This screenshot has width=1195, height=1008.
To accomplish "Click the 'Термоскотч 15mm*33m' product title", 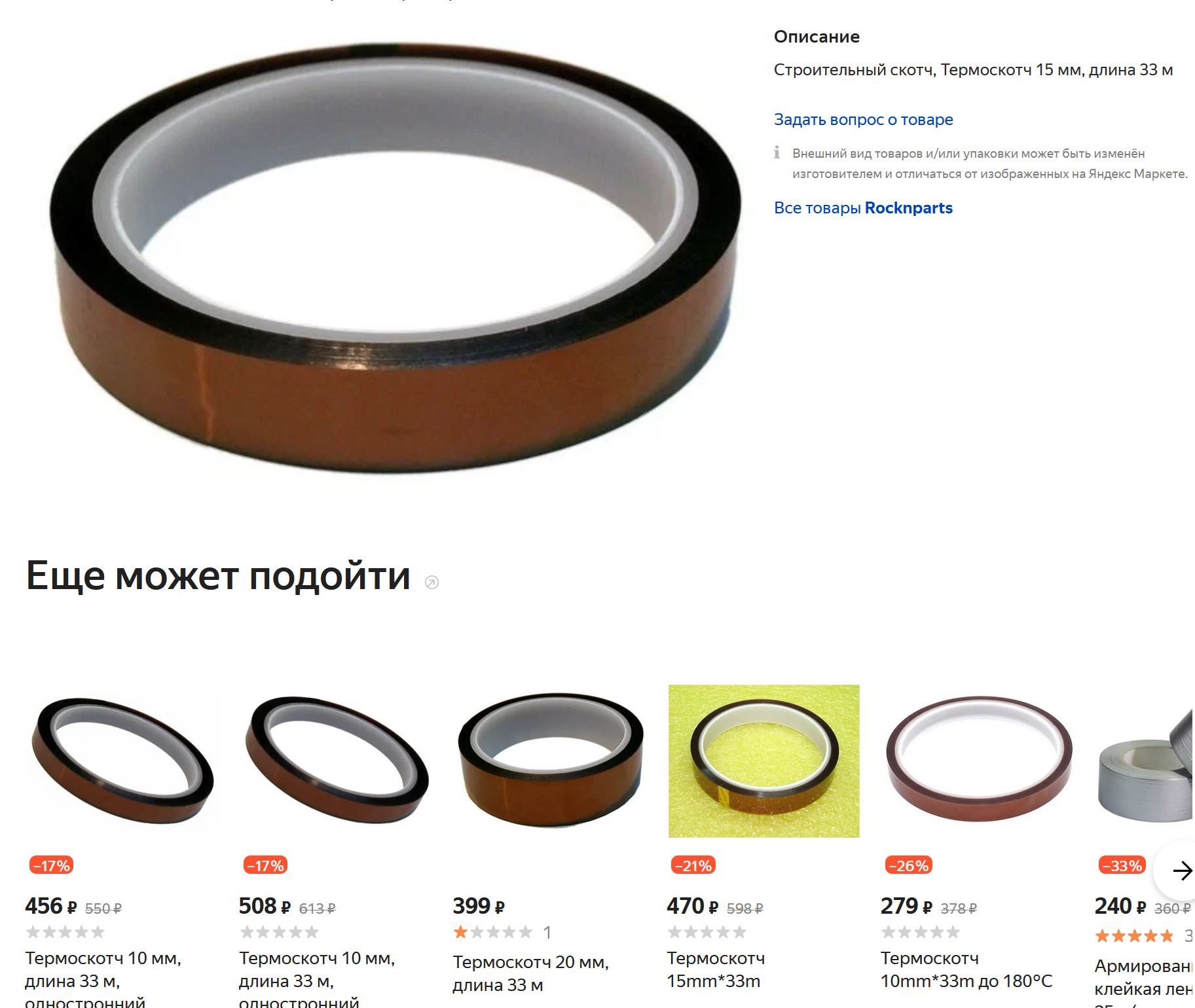I will click(716, 969).
